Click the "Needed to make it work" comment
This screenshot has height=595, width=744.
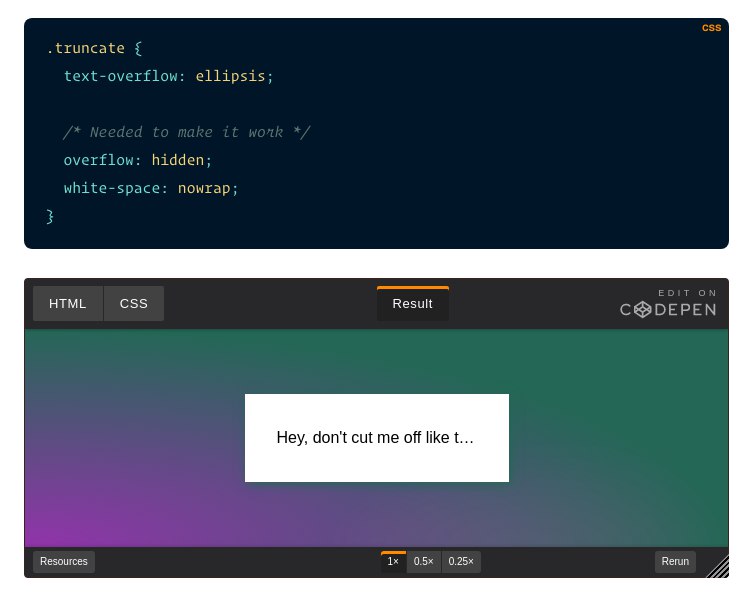(186, 132)
